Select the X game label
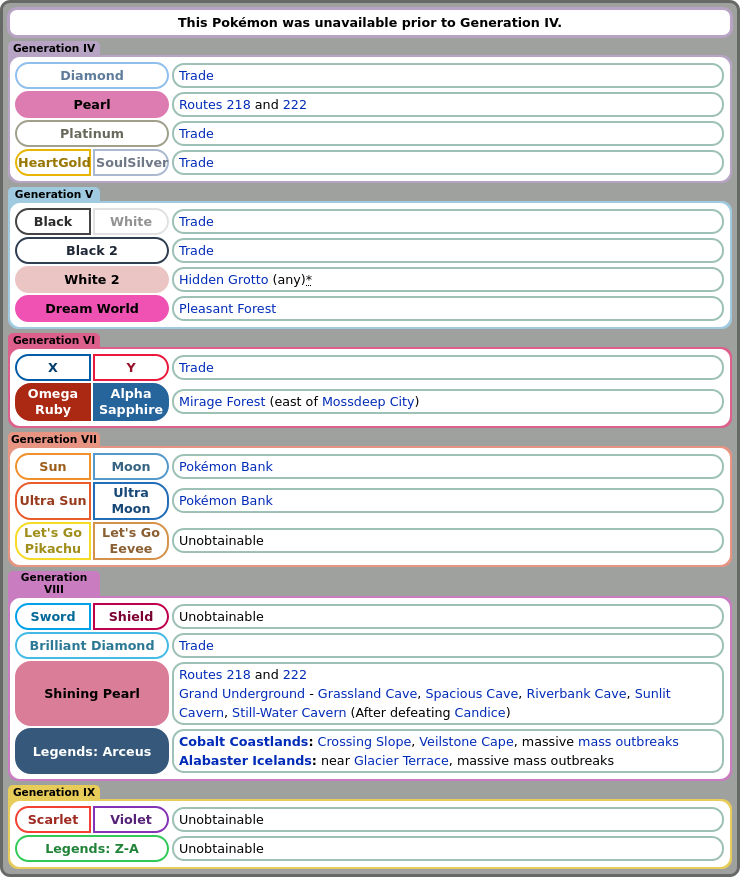This screenshot has height=877, width=740. click(x=53, y=367)
